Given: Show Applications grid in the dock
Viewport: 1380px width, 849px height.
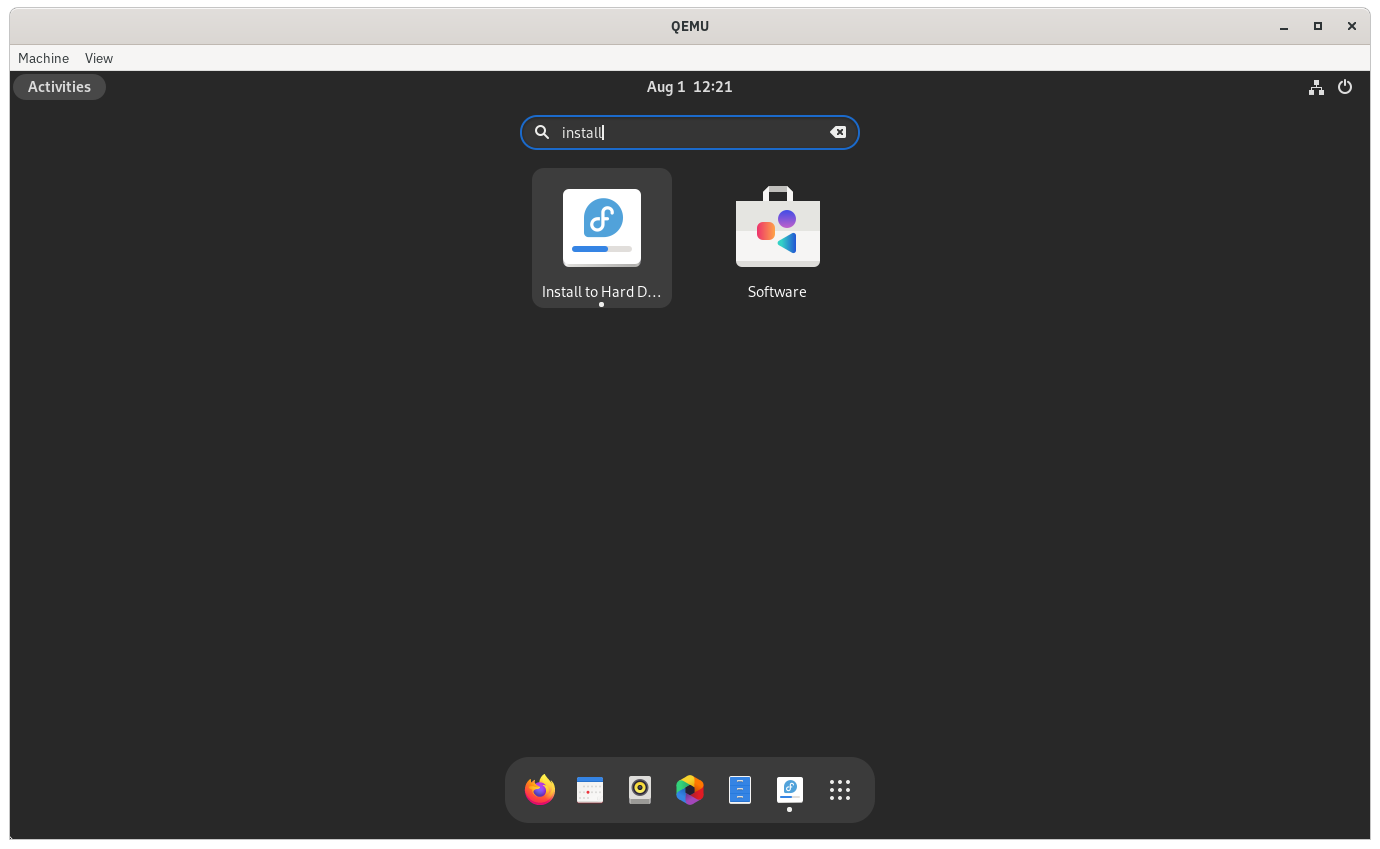Looking at the screenshot, I should [x=840, y=790].
